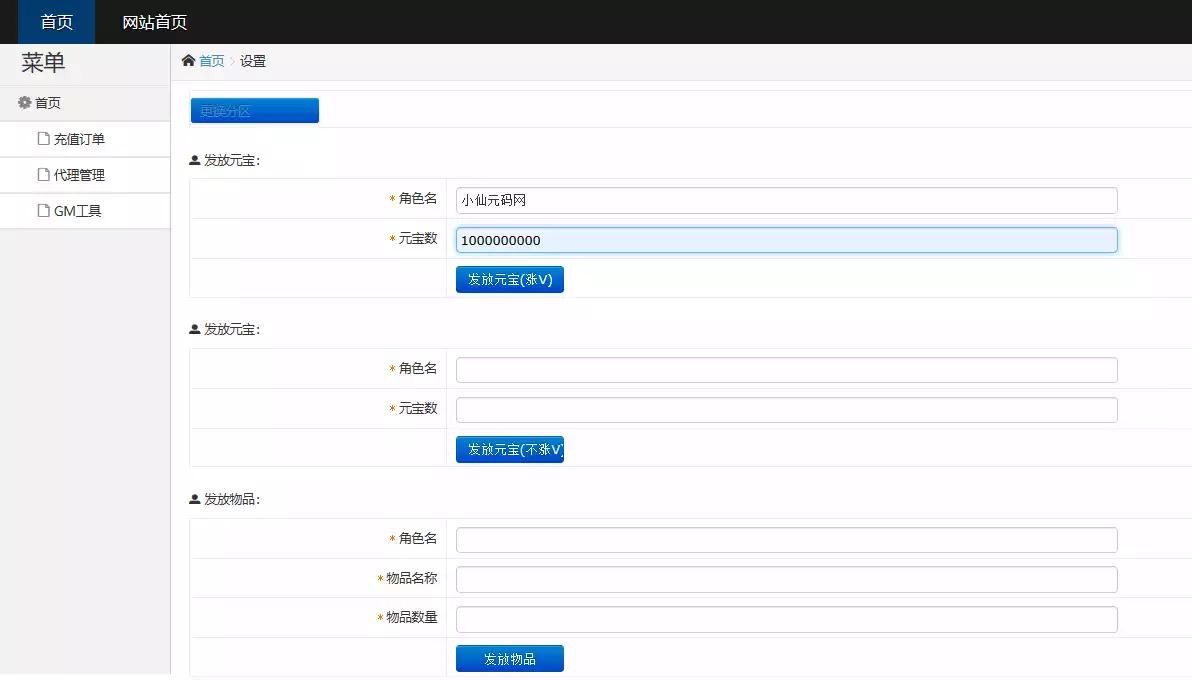Click the gear icon beside sidebar 首页
This screenshot has width=1192, height=681.
(25, 103)
